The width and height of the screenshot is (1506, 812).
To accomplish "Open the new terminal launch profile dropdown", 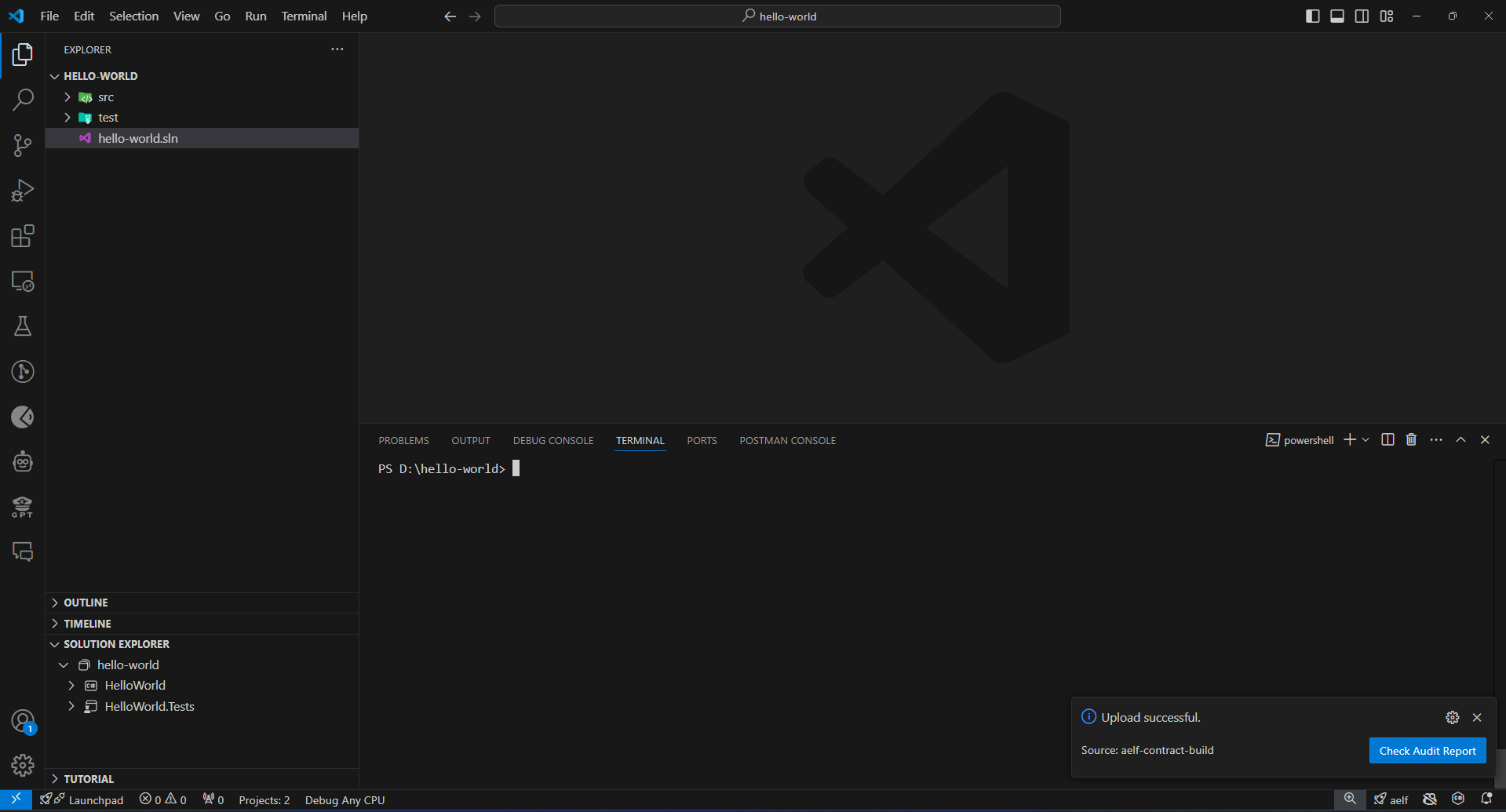I will [1366, 440].
